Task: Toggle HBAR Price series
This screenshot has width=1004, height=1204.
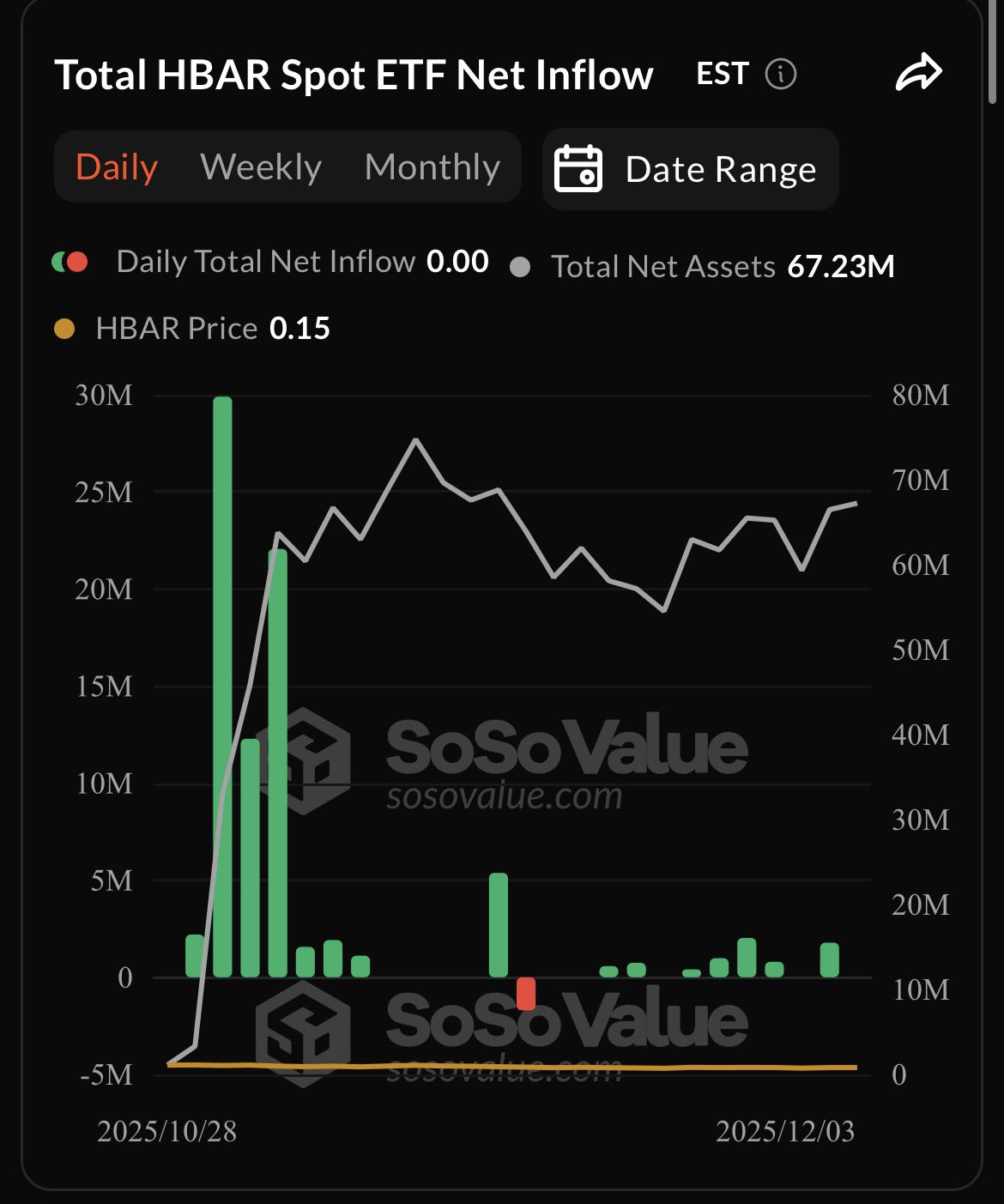Action: tap(176, 329)
